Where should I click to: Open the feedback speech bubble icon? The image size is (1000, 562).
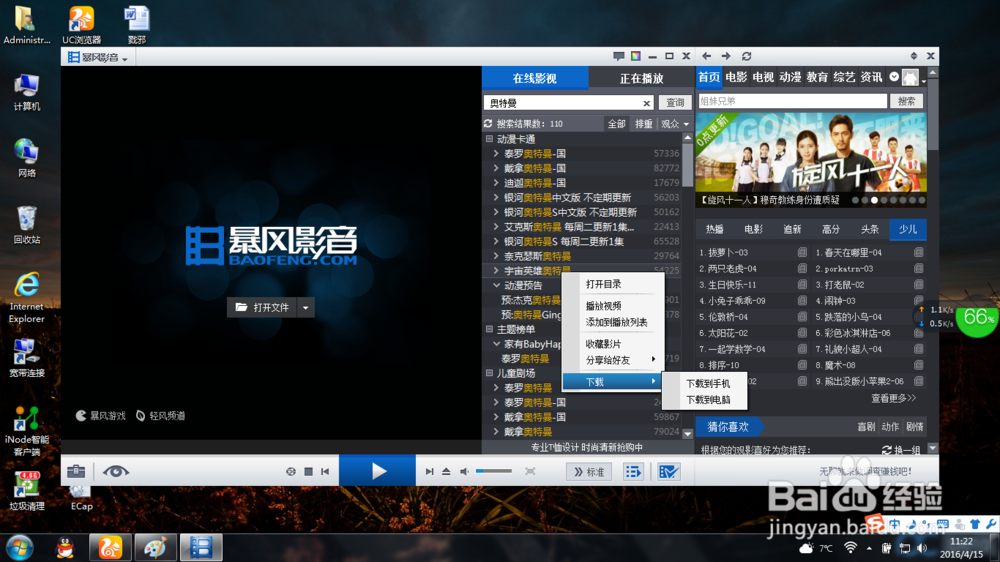pyautogui.click(x=619, y=56)
